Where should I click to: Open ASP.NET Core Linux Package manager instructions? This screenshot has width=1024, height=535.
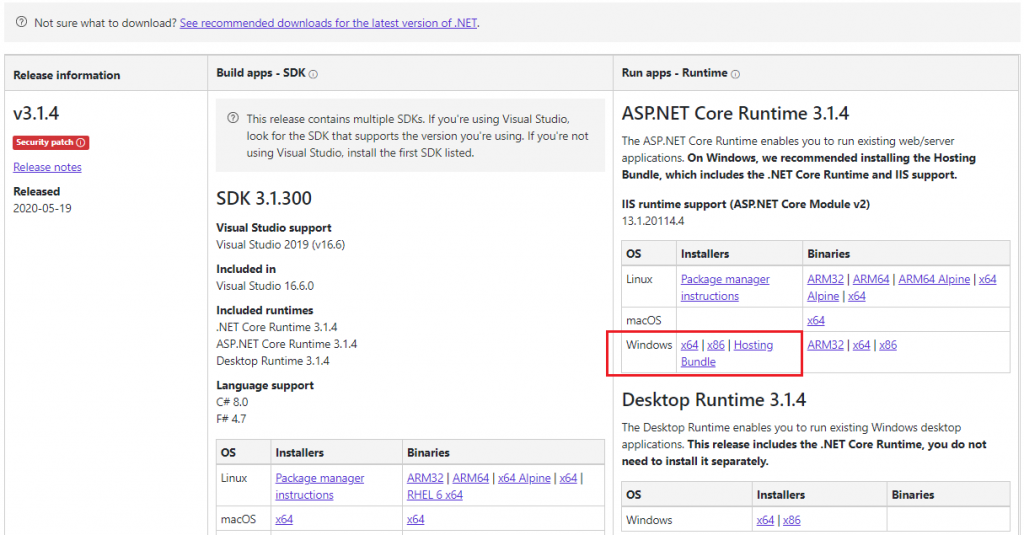pyautogui.click(x=725, y=287)
